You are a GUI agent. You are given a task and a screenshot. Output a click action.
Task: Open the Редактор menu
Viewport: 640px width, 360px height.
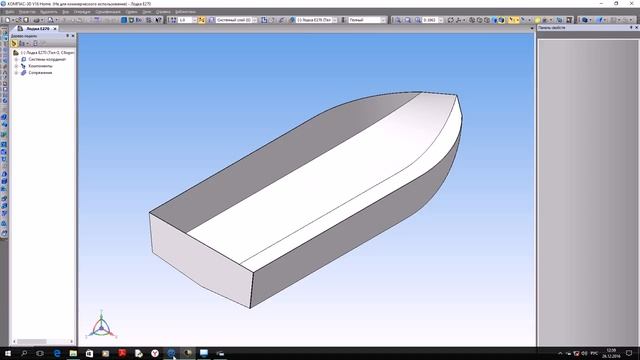27,12
